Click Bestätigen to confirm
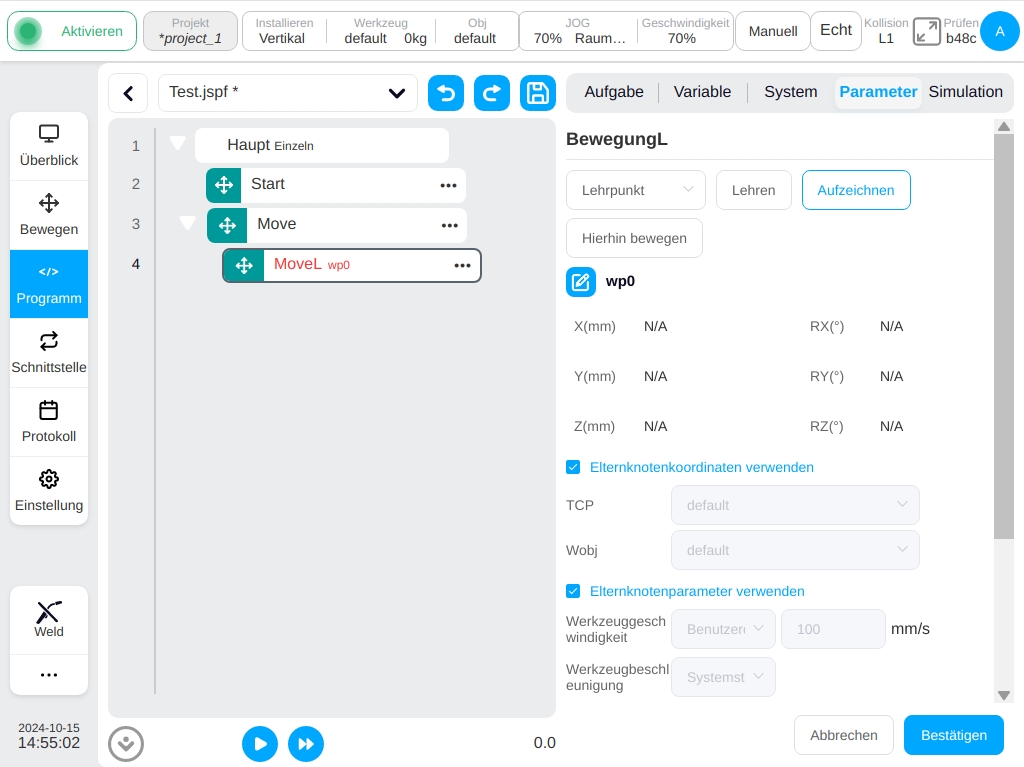 [x=953, y=736]
